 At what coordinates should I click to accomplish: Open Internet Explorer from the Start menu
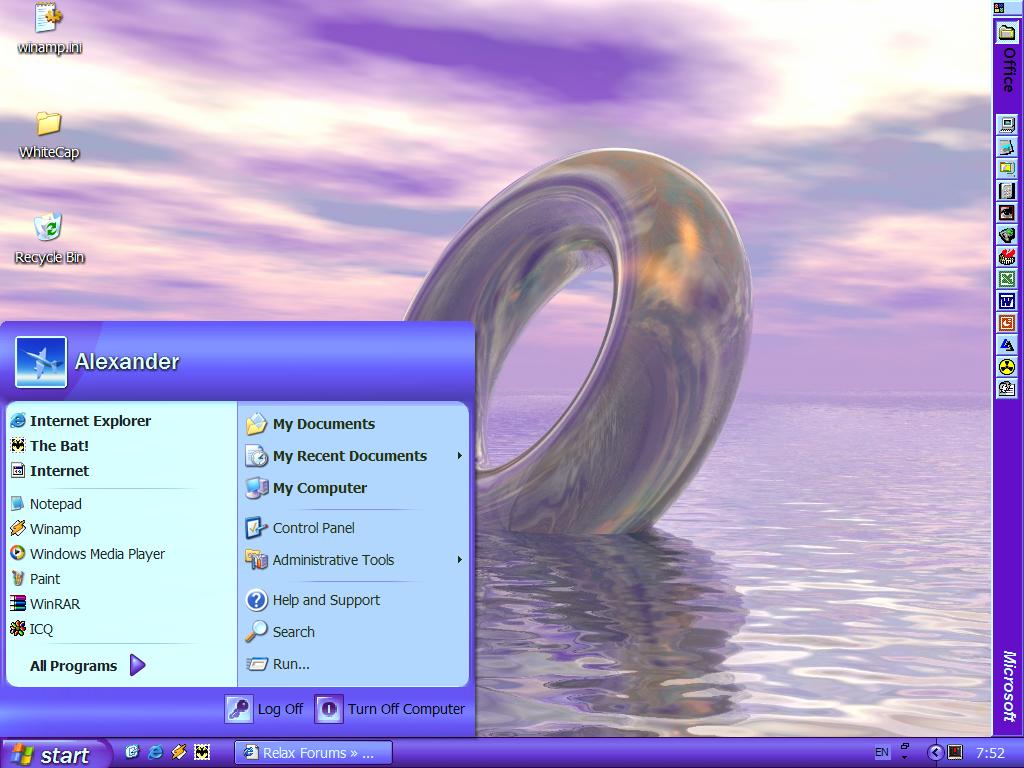(81, 421)
